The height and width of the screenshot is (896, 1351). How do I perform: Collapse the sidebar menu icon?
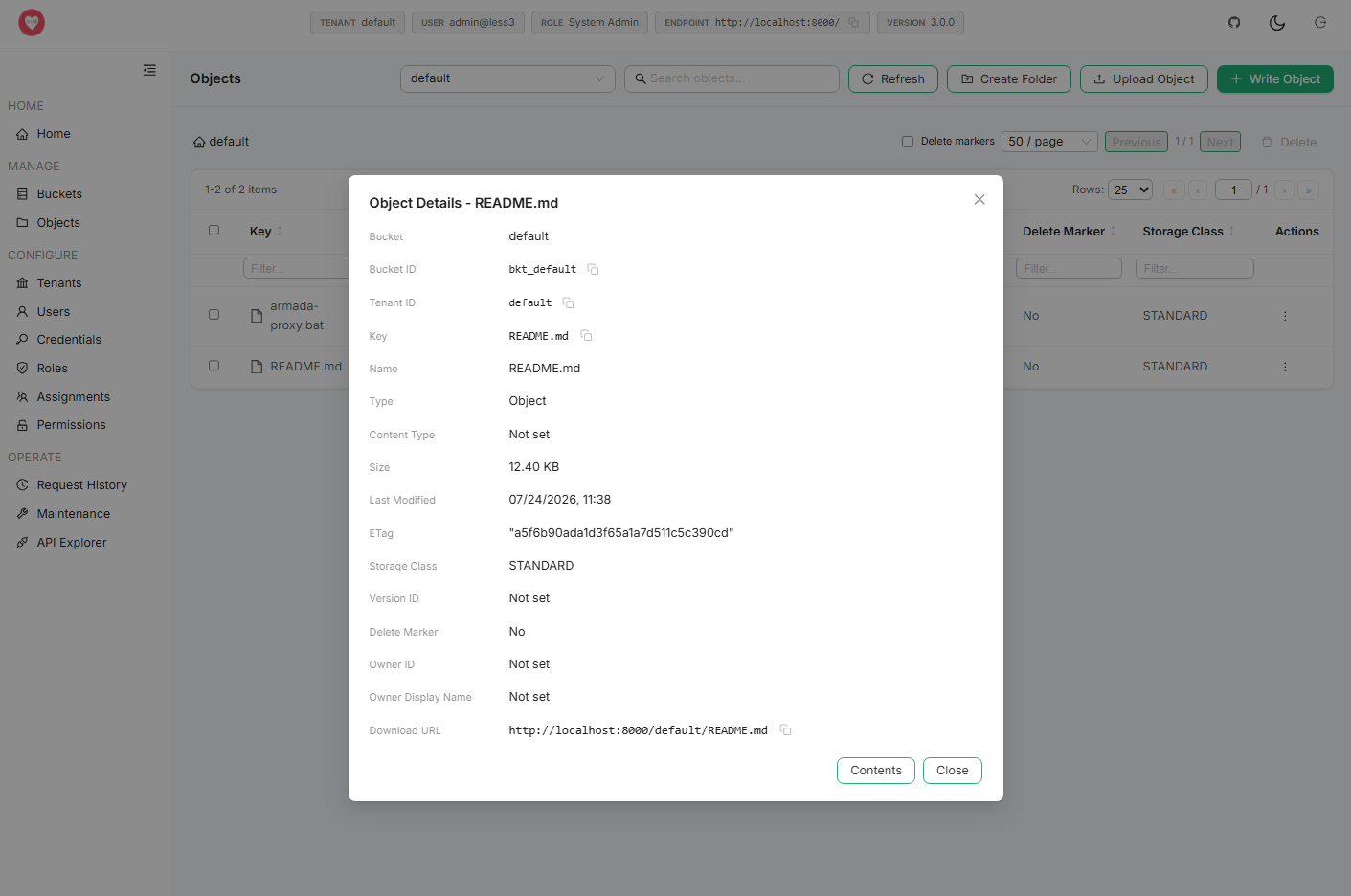[149, 70]
